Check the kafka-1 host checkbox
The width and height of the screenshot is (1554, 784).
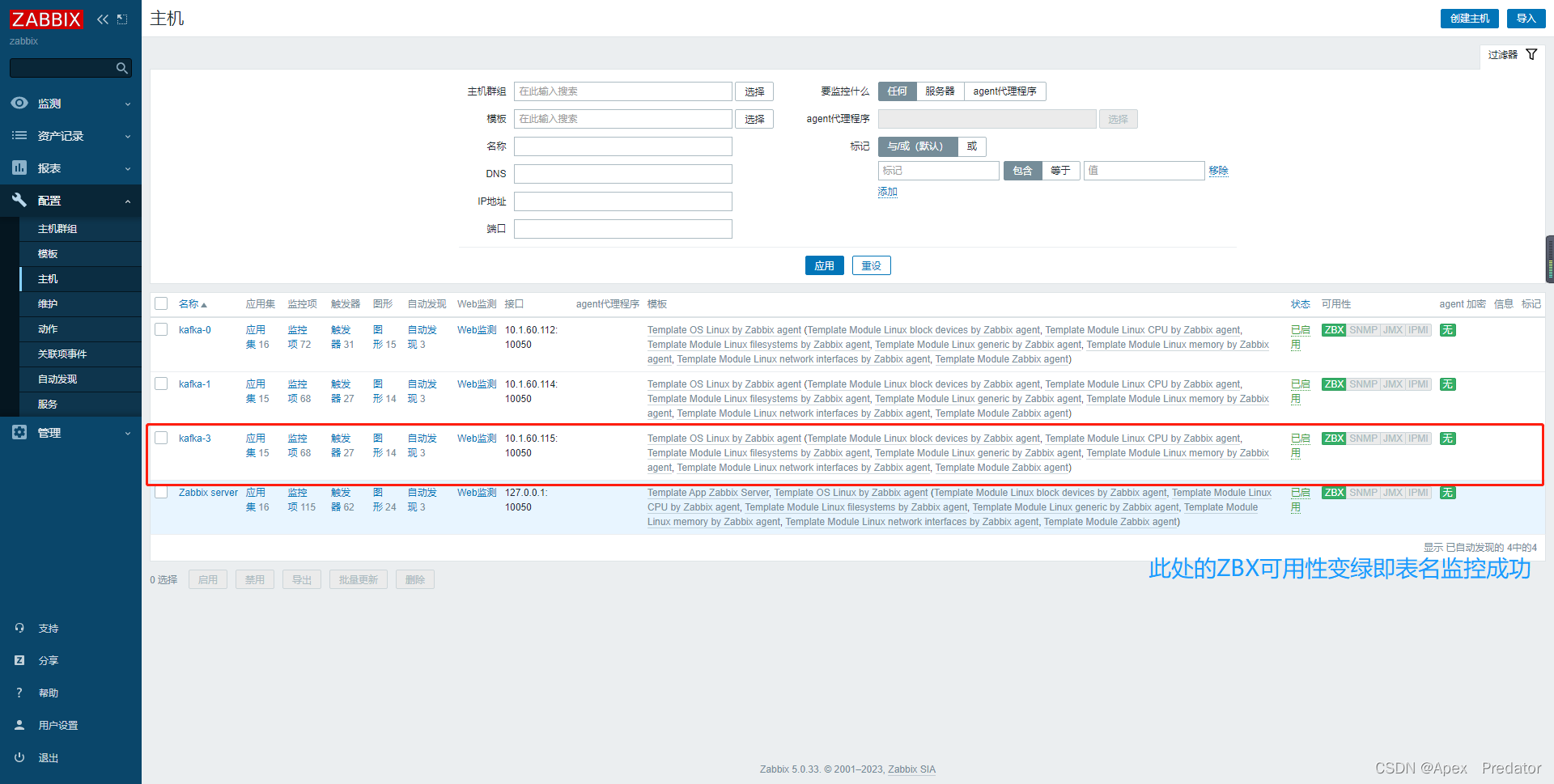161,384
